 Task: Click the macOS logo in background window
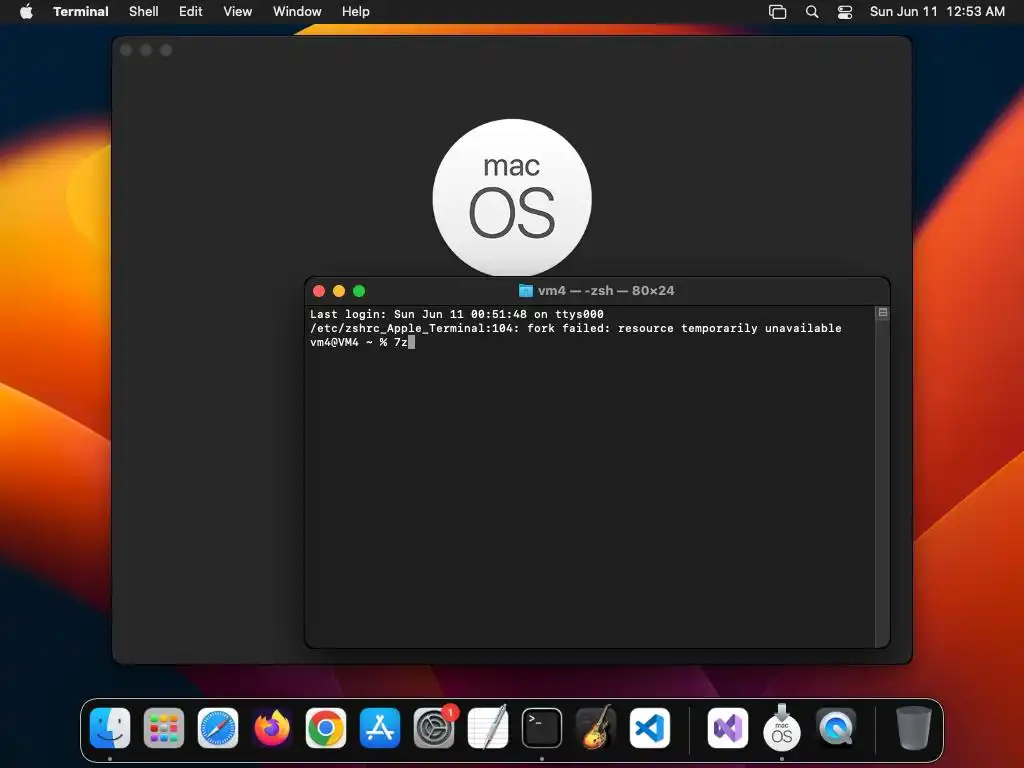[512, 198]
